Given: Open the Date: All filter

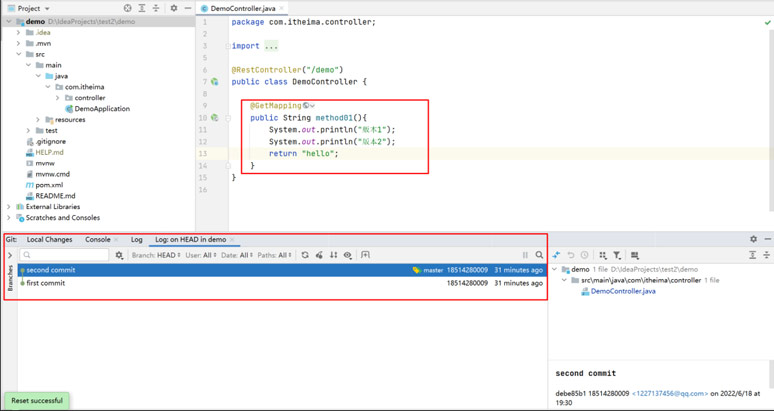Looking at the screenshot, I should pyautogui.click(x=237, y=255).
